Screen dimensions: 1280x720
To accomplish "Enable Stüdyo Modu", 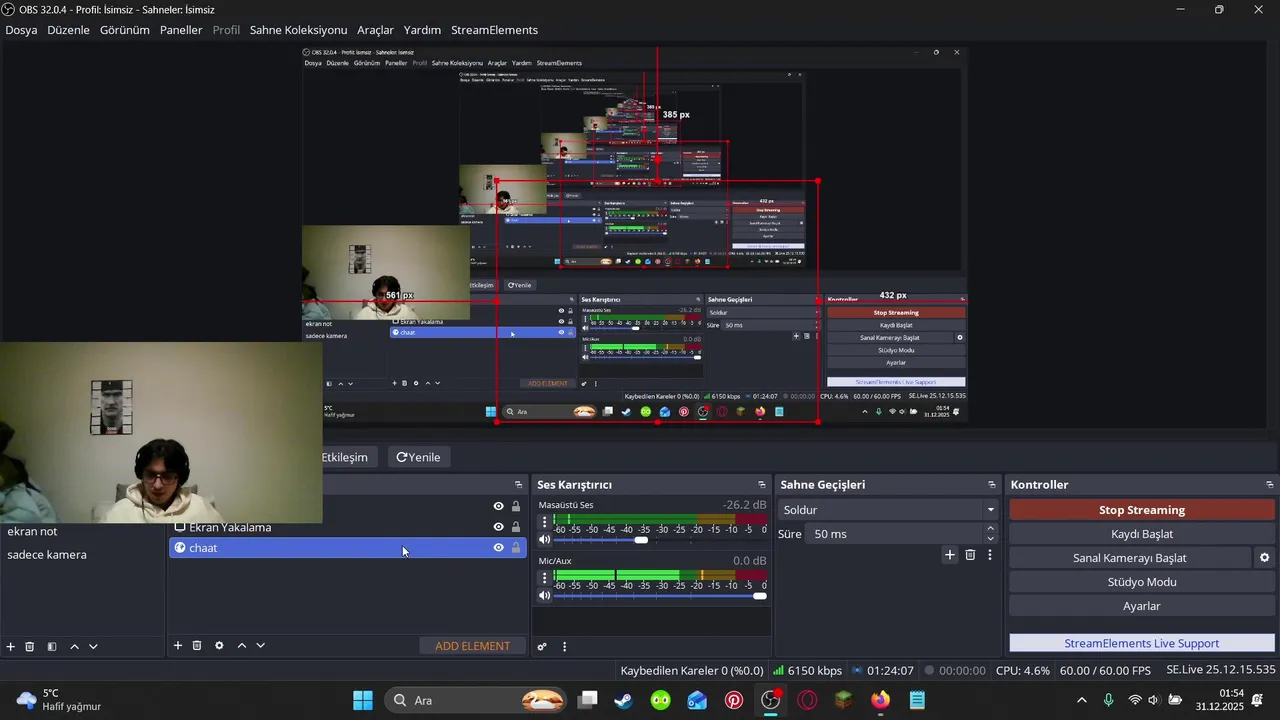I will (x=1142, y=582).
